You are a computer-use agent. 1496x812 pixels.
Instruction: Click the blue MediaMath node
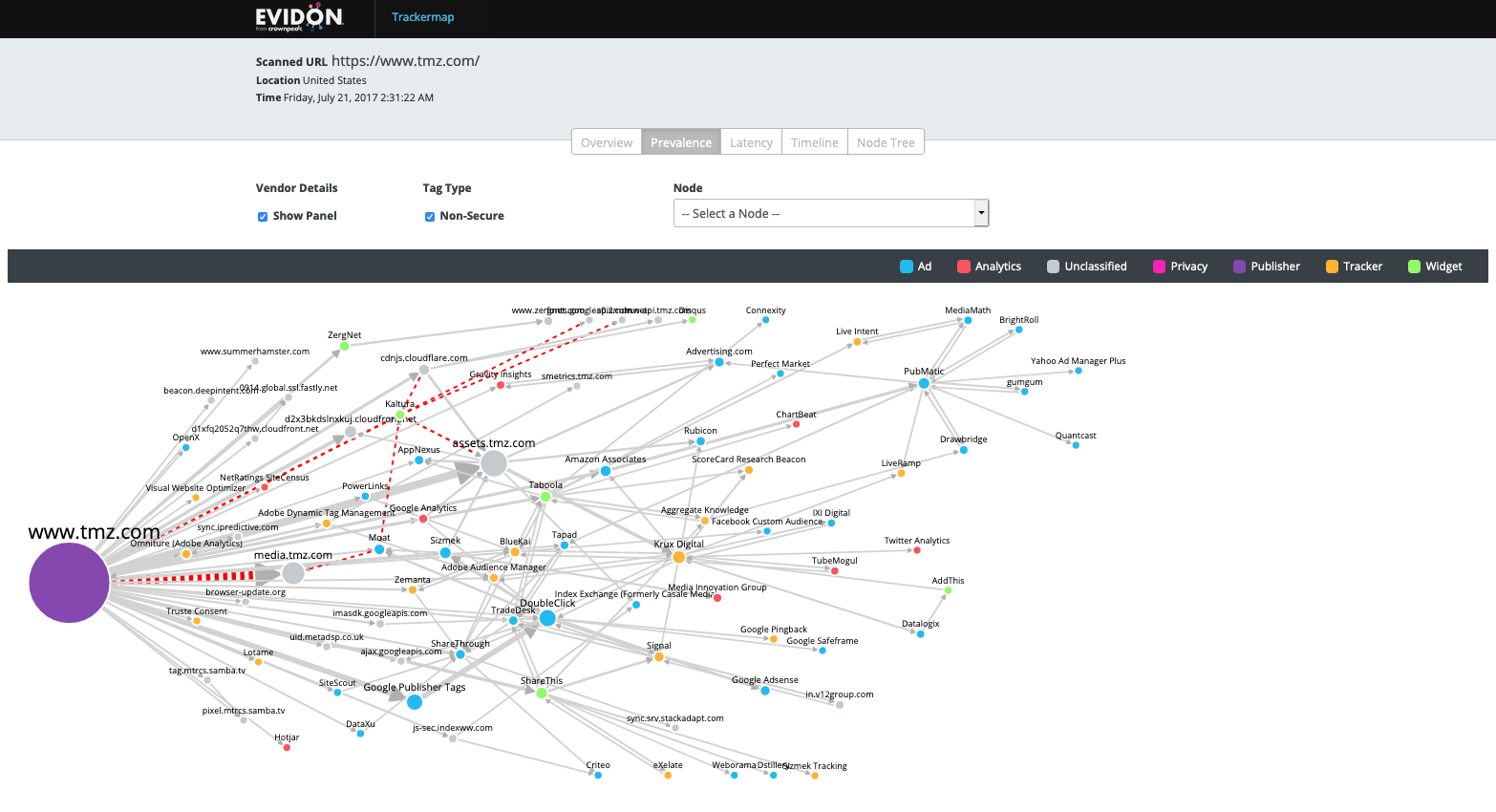(968, 321)
